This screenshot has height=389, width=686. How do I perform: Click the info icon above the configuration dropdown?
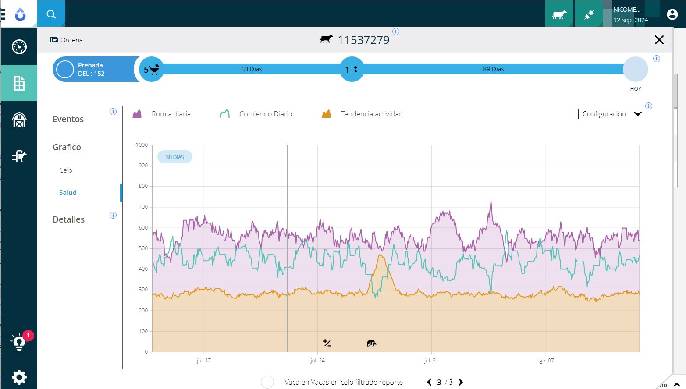648,105
